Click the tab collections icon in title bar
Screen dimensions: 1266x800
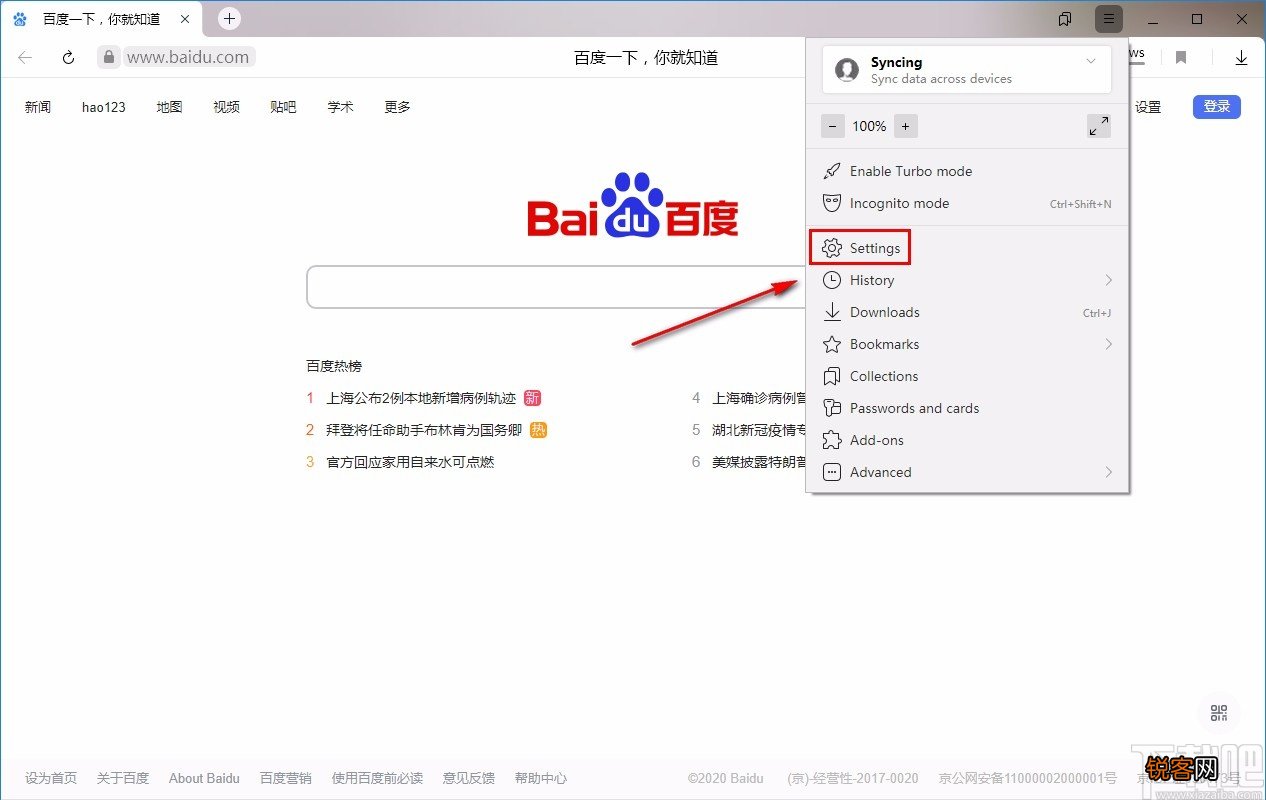[x=1065, y=19]
